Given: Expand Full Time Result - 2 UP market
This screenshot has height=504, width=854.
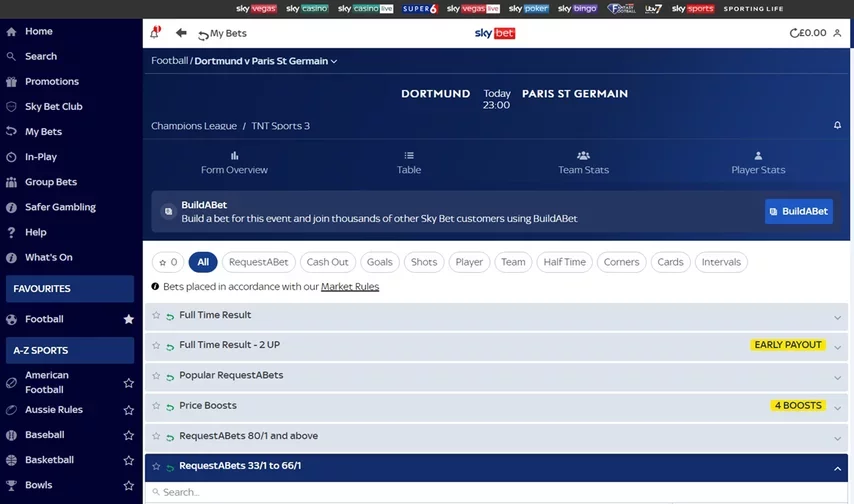Looking at the screenshot, I should [x=837, y=347].
